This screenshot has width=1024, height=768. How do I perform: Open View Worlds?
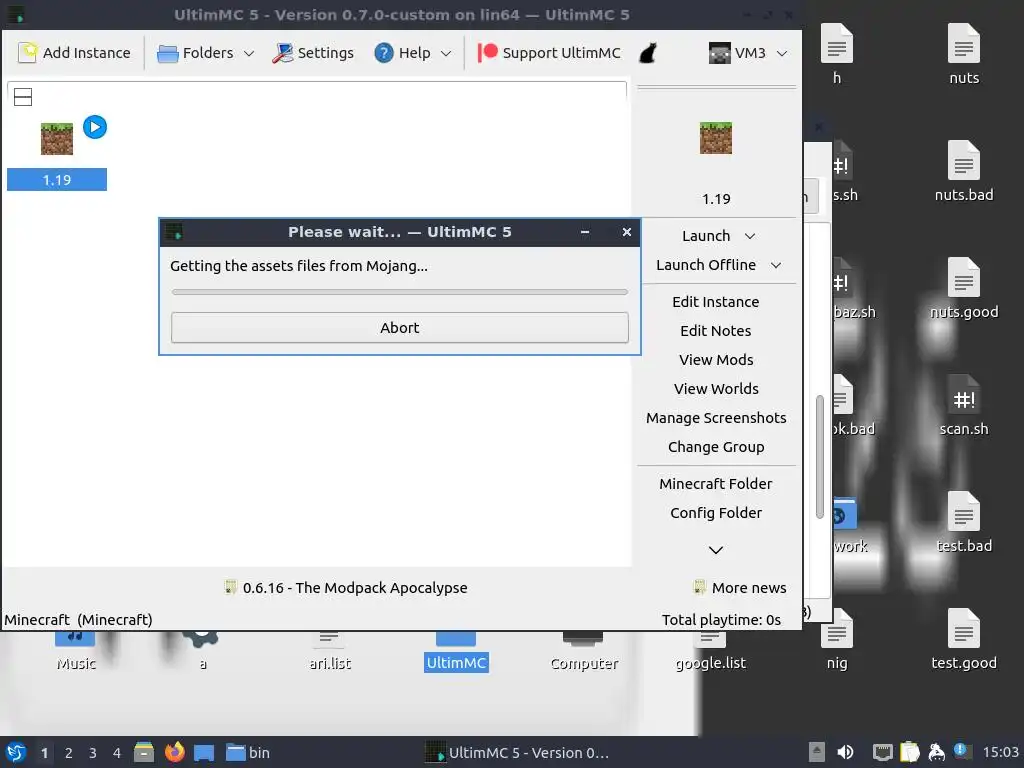[716, 389]
